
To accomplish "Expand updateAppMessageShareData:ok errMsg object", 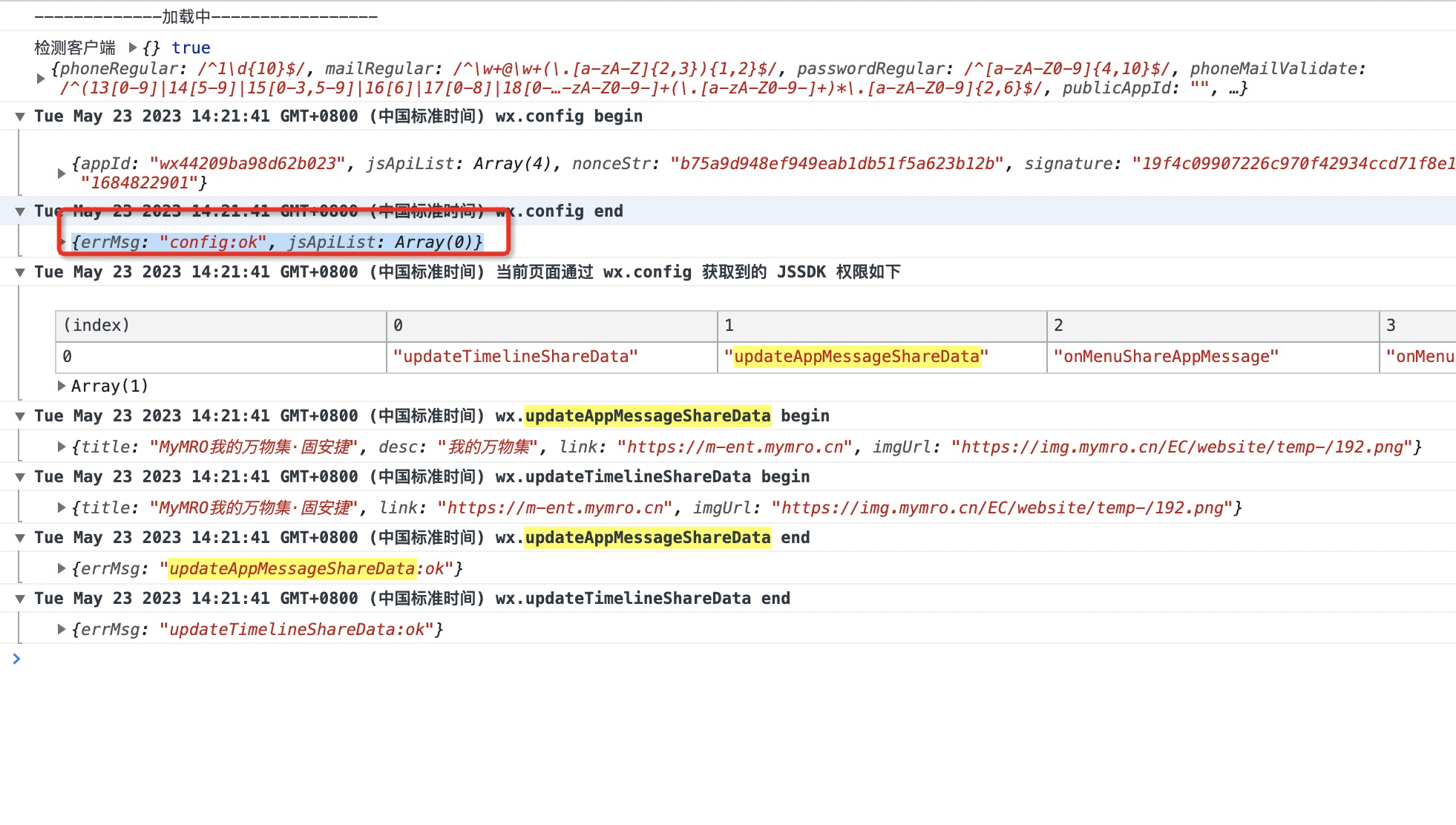I will [62, 568].
